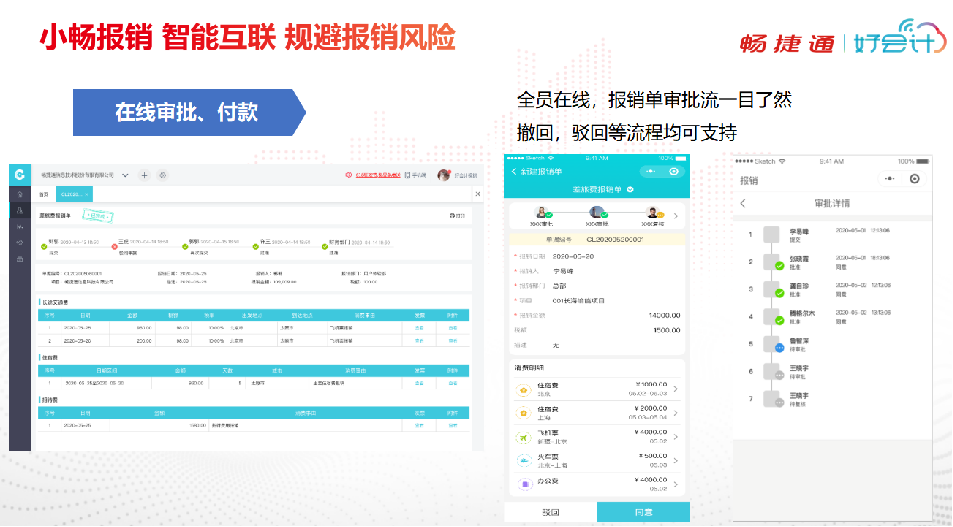
Task: Expand the approver flow chevron in mobile form
Action: 676,215
